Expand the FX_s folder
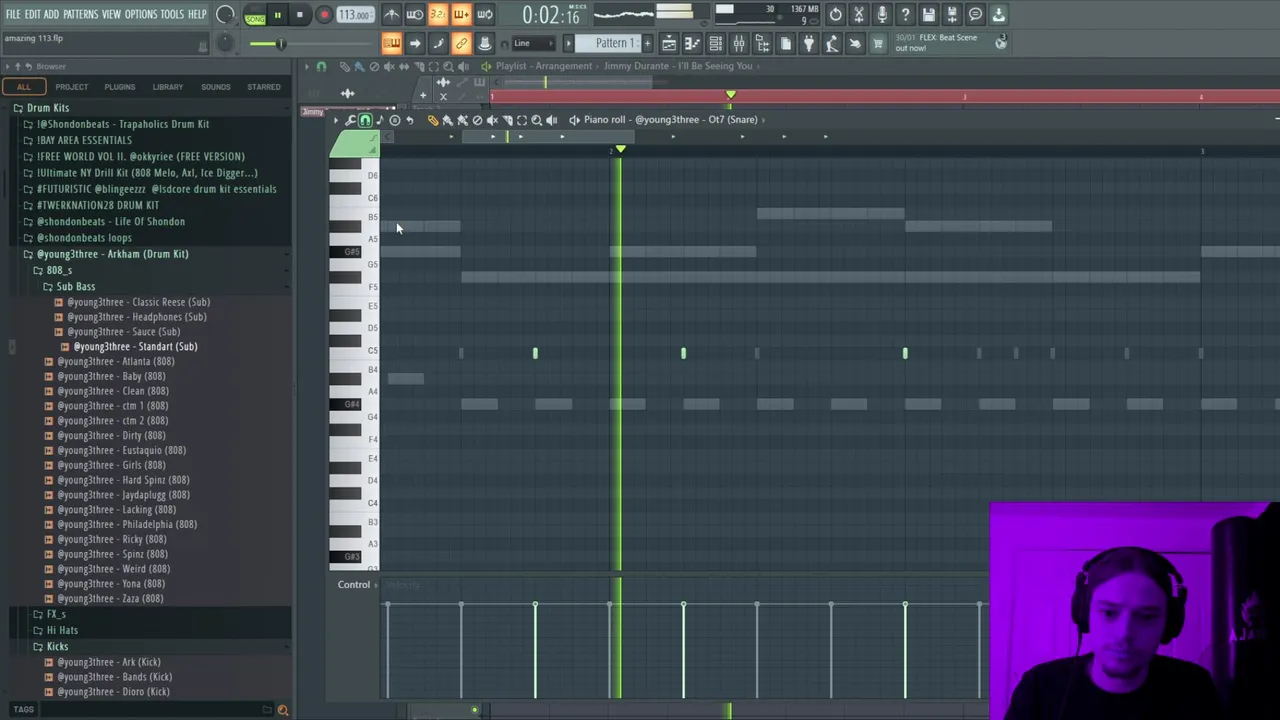 (56, 614)
